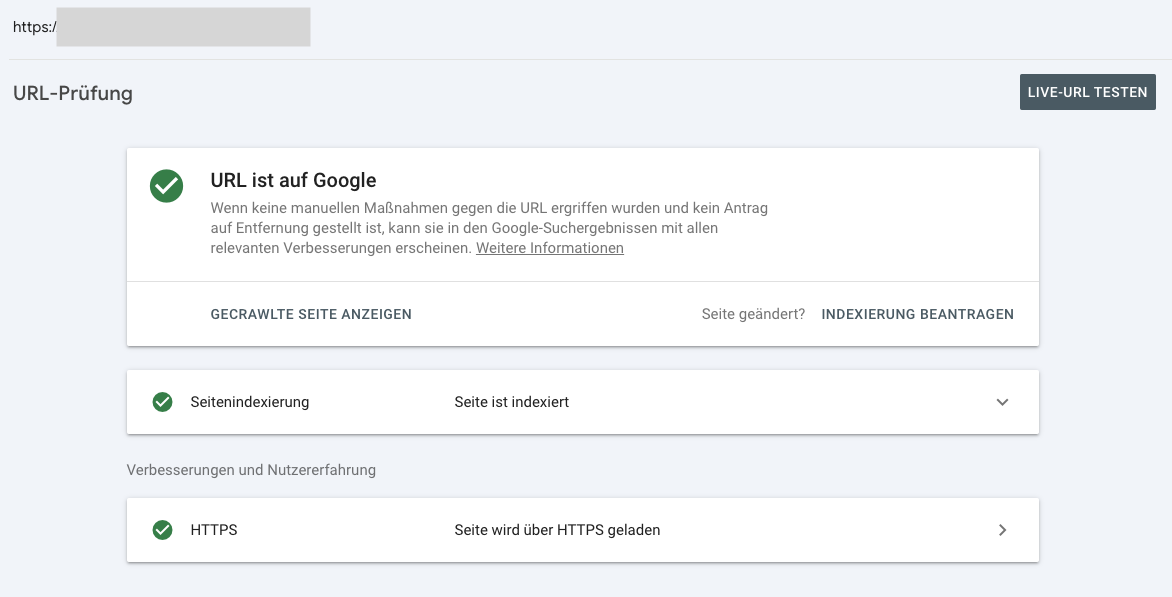Select GECRAWLTE SEITE ANZEIGEN

310,313
